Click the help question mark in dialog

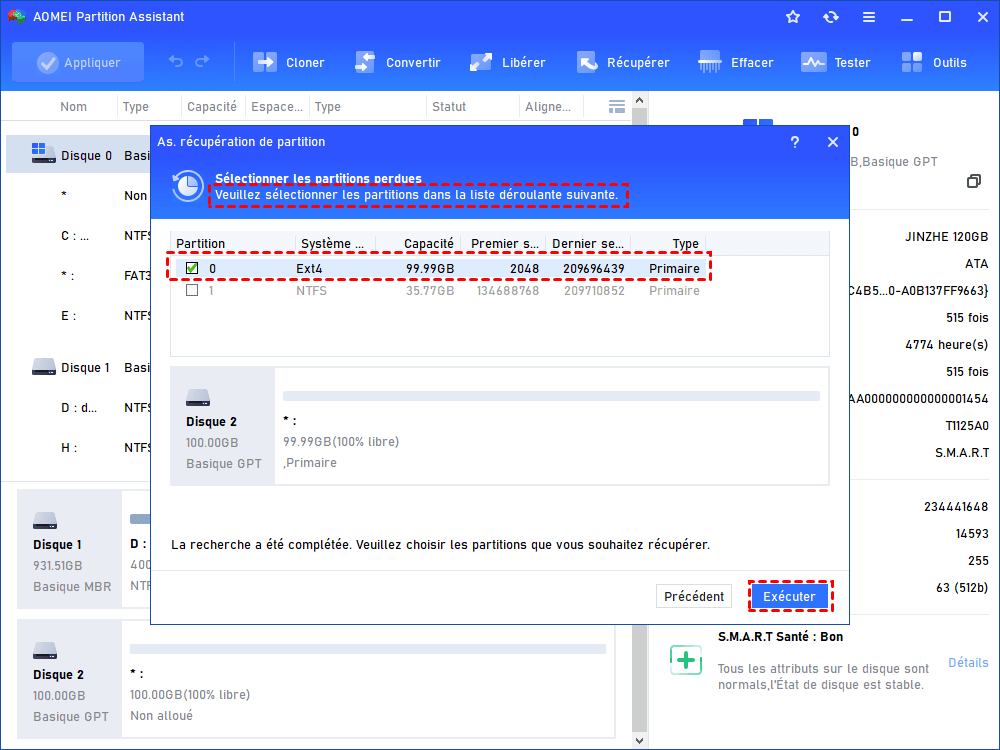(x=795, y=142)
